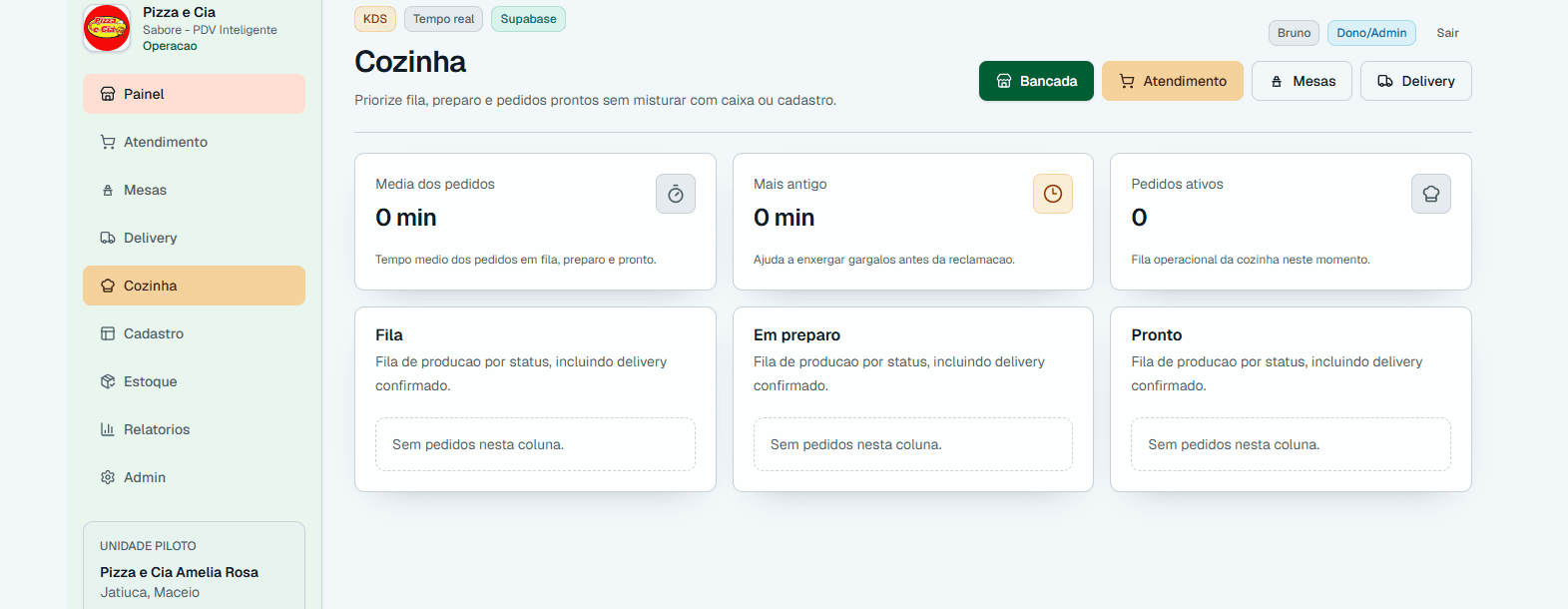
Task: Click the truck icon on top Delivery button
Action: [1385, 81]
